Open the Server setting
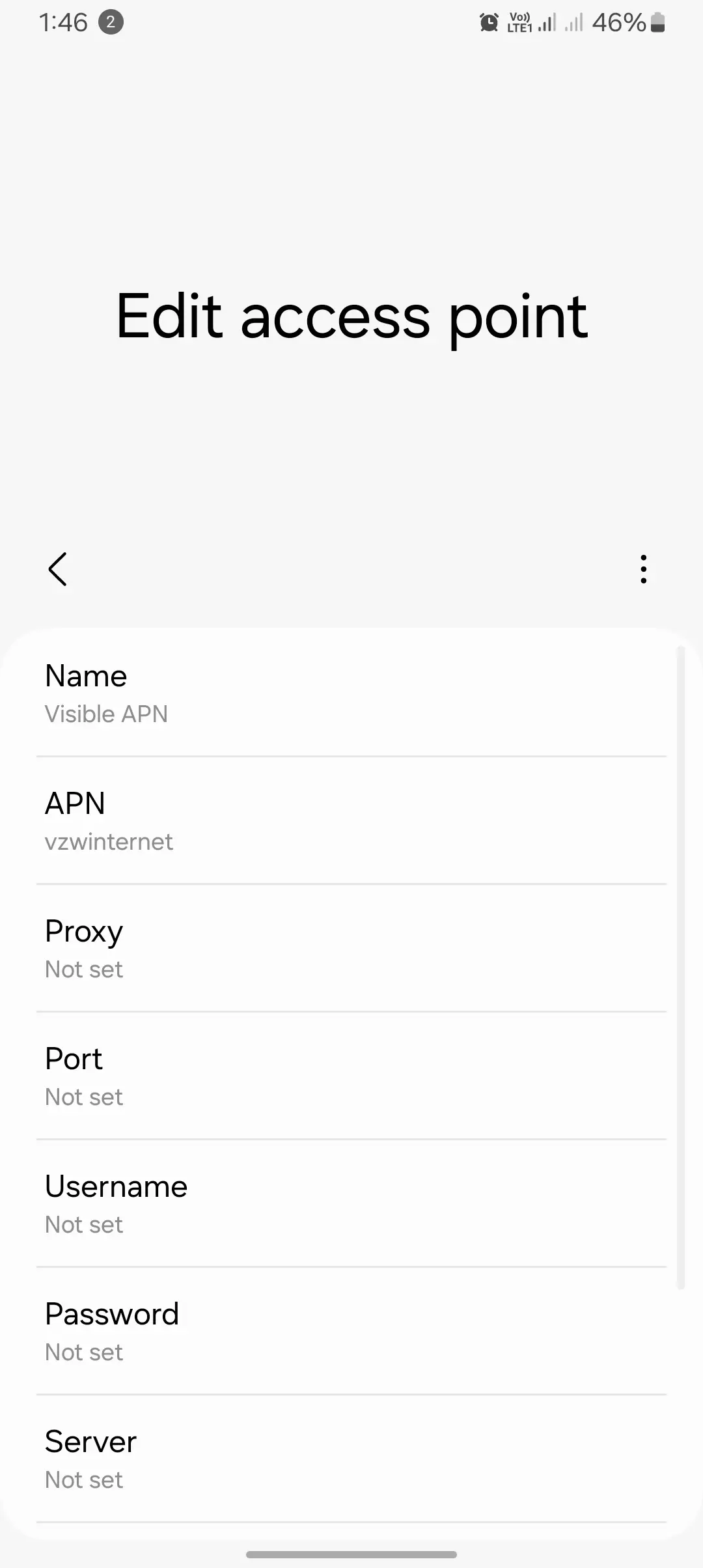The width and height of the screenshot is (703, 1568). pyautogui.click(x=351, y=1459)
